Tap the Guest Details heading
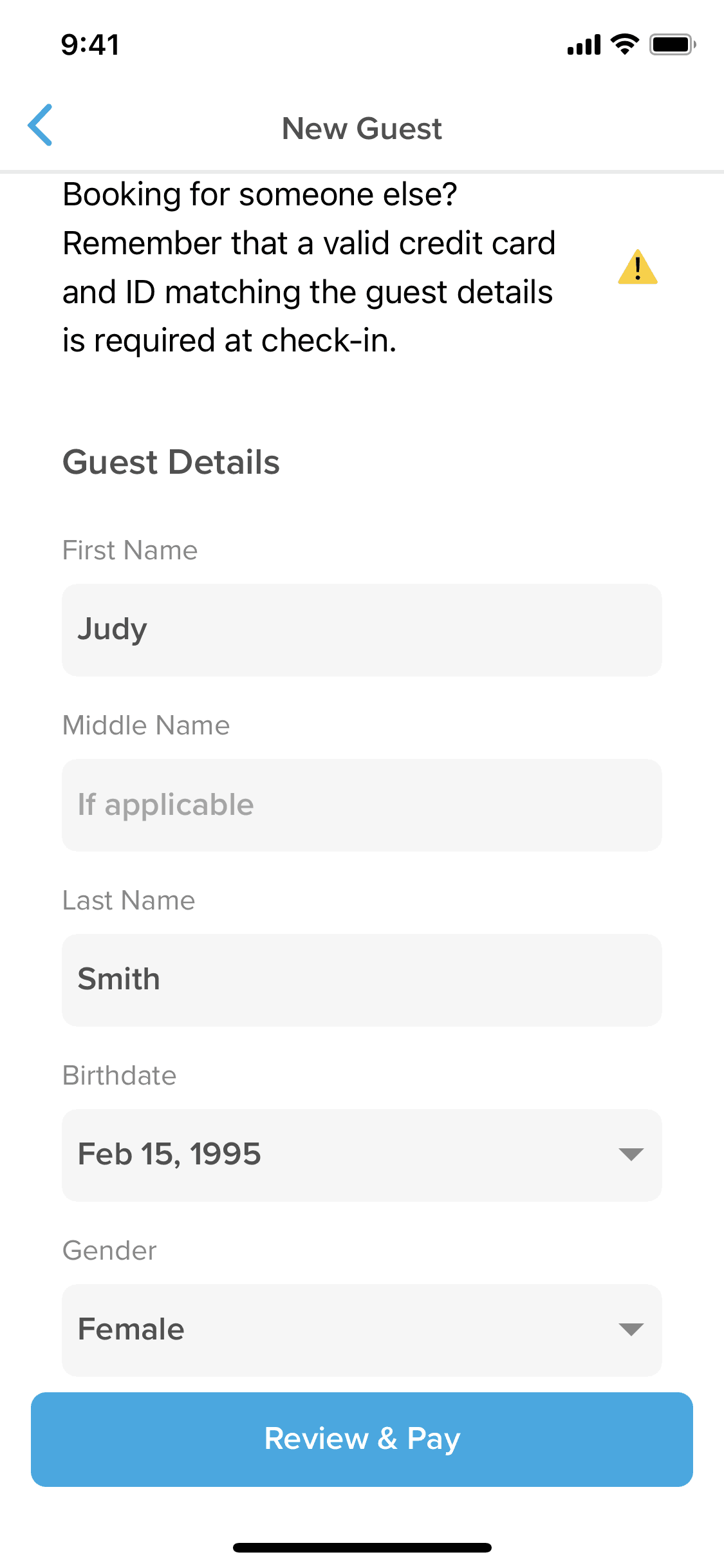Image resolution: width=724 pixels, height=1568 pixels. tap(171, 462)
